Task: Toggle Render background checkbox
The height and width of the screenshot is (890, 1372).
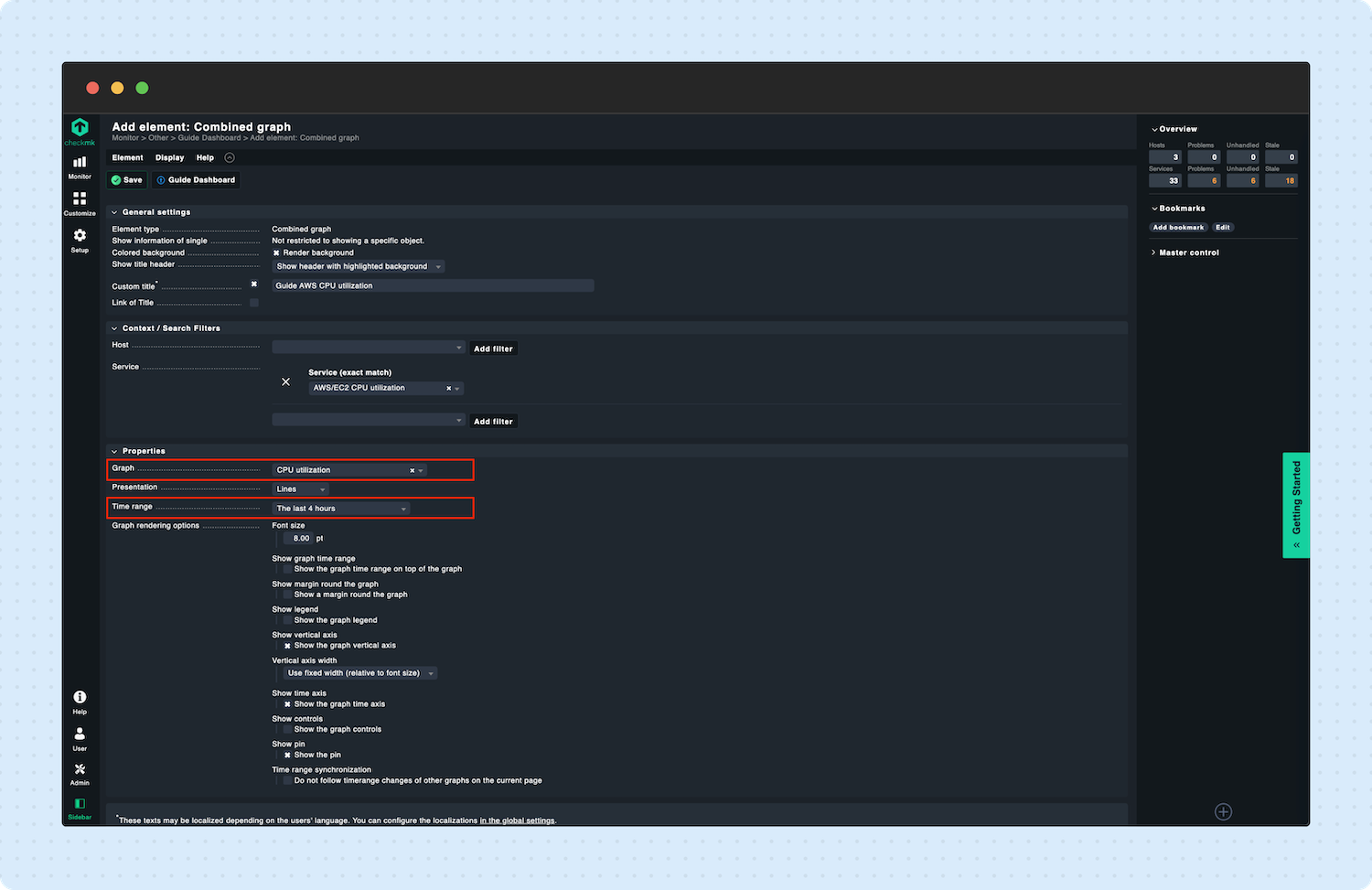Action: [276, 253]
